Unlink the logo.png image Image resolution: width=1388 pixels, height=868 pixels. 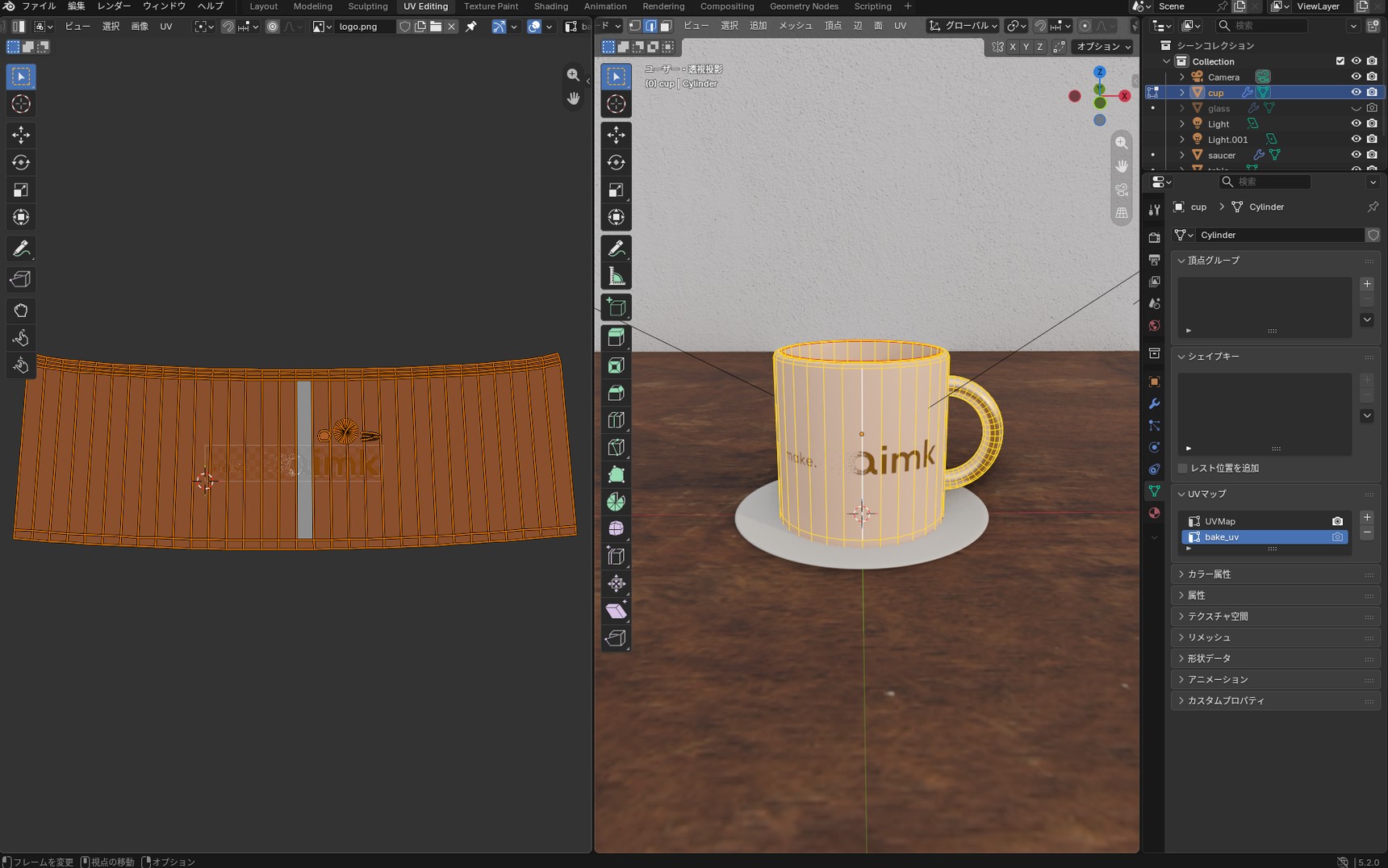point(452,27)
